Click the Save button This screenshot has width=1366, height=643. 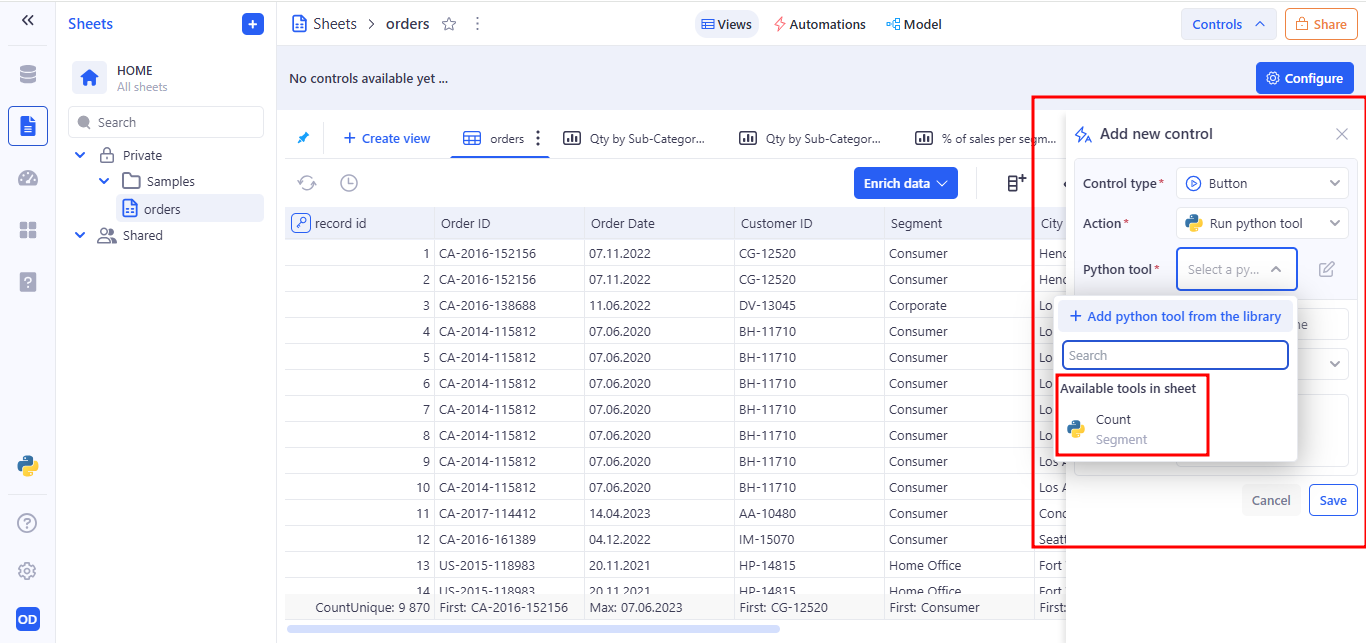point(1332,500)
